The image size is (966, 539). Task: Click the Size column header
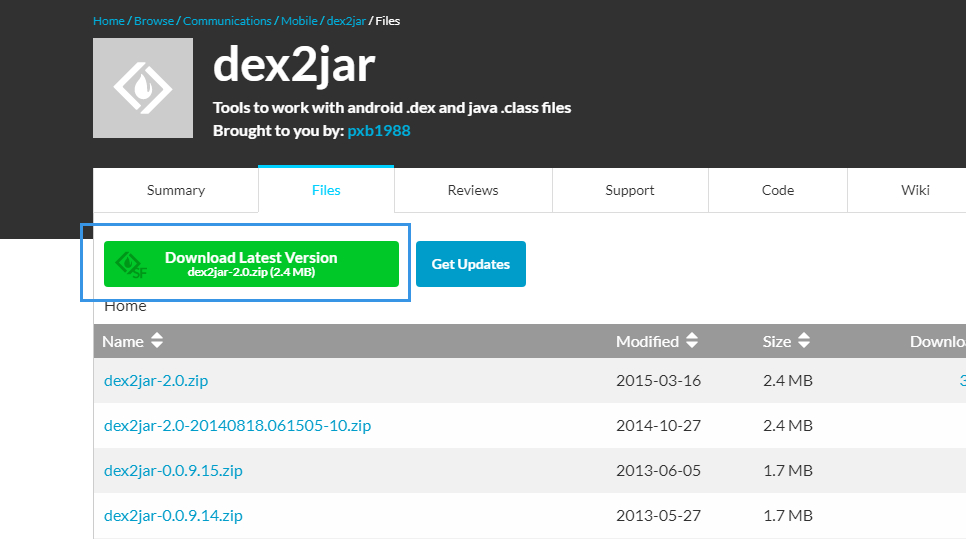[x=777, y=341]
